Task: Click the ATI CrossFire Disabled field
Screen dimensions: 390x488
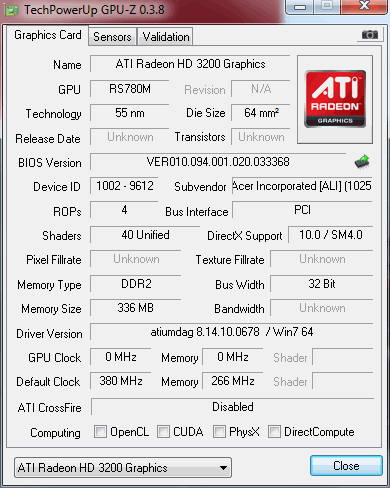Action: [232, 407]
